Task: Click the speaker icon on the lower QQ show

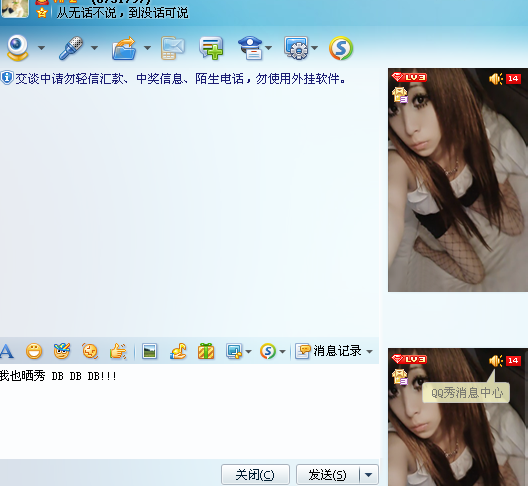Action: point(496,361)
